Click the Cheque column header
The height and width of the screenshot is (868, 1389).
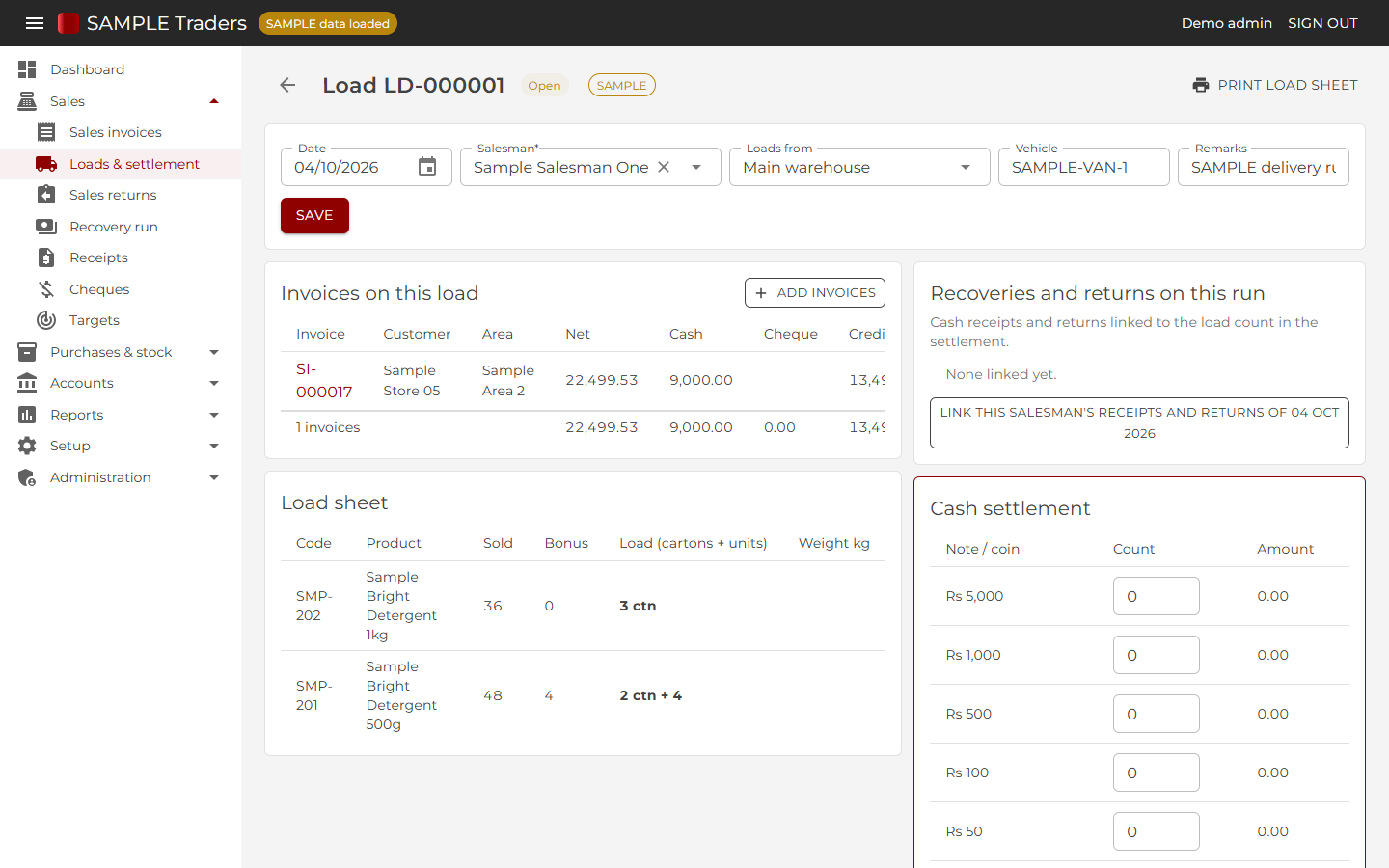point(791,334)
